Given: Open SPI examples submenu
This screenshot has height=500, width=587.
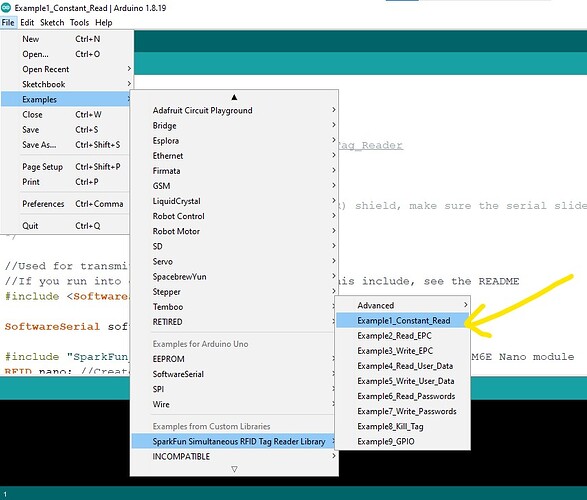Looking at the screenshot, I should (234, 389).
